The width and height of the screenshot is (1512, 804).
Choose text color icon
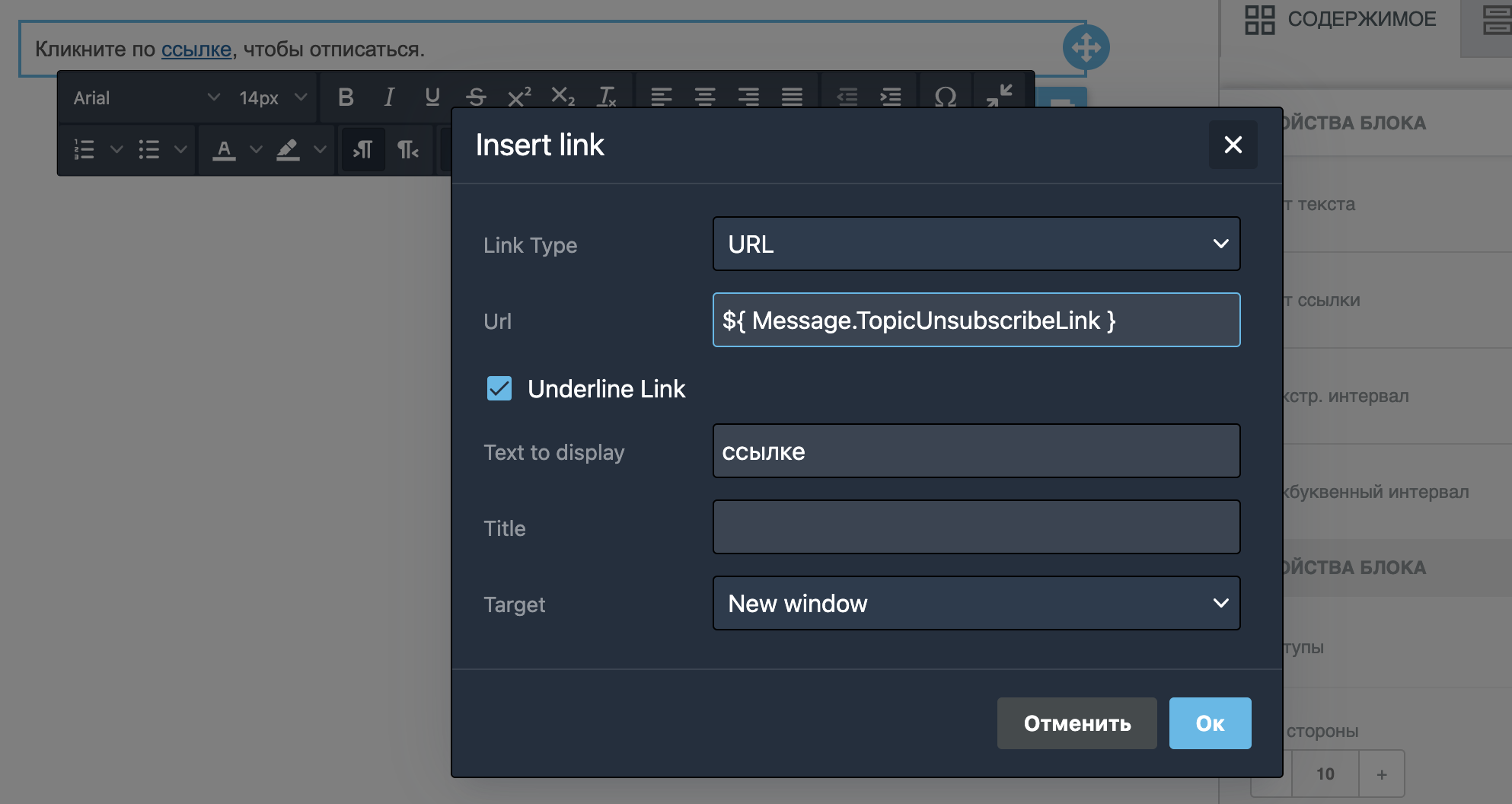click(224, 149)
